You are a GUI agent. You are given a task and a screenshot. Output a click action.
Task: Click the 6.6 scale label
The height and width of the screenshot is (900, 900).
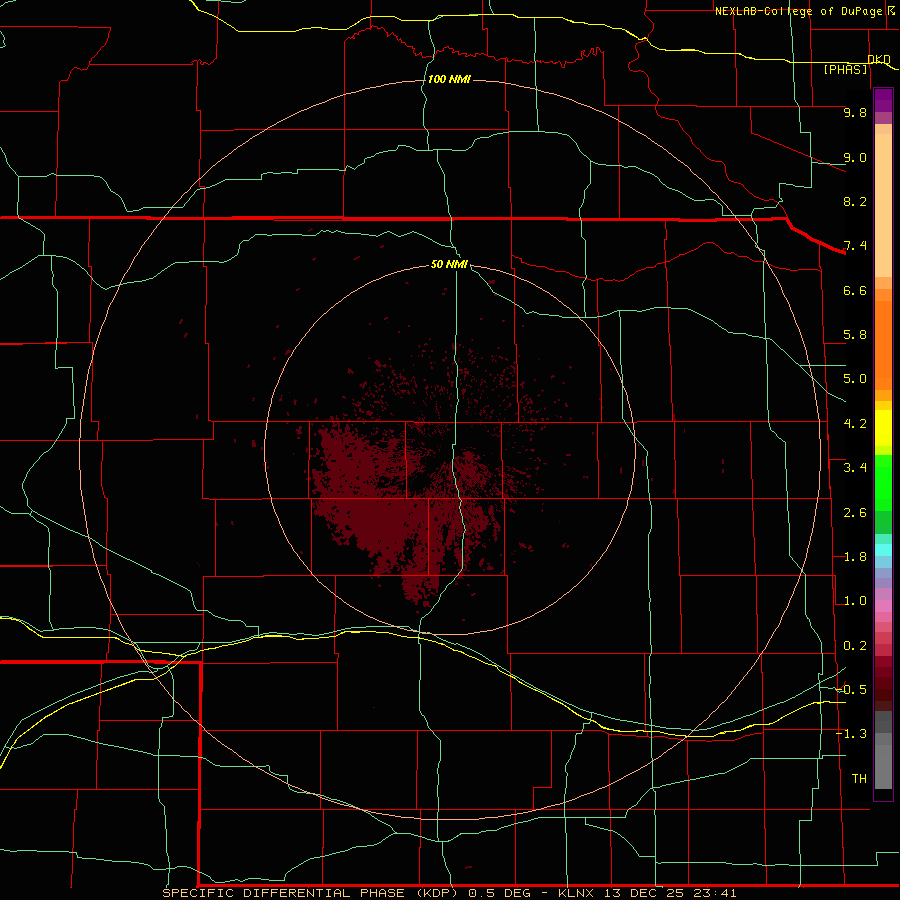[855, 290]
